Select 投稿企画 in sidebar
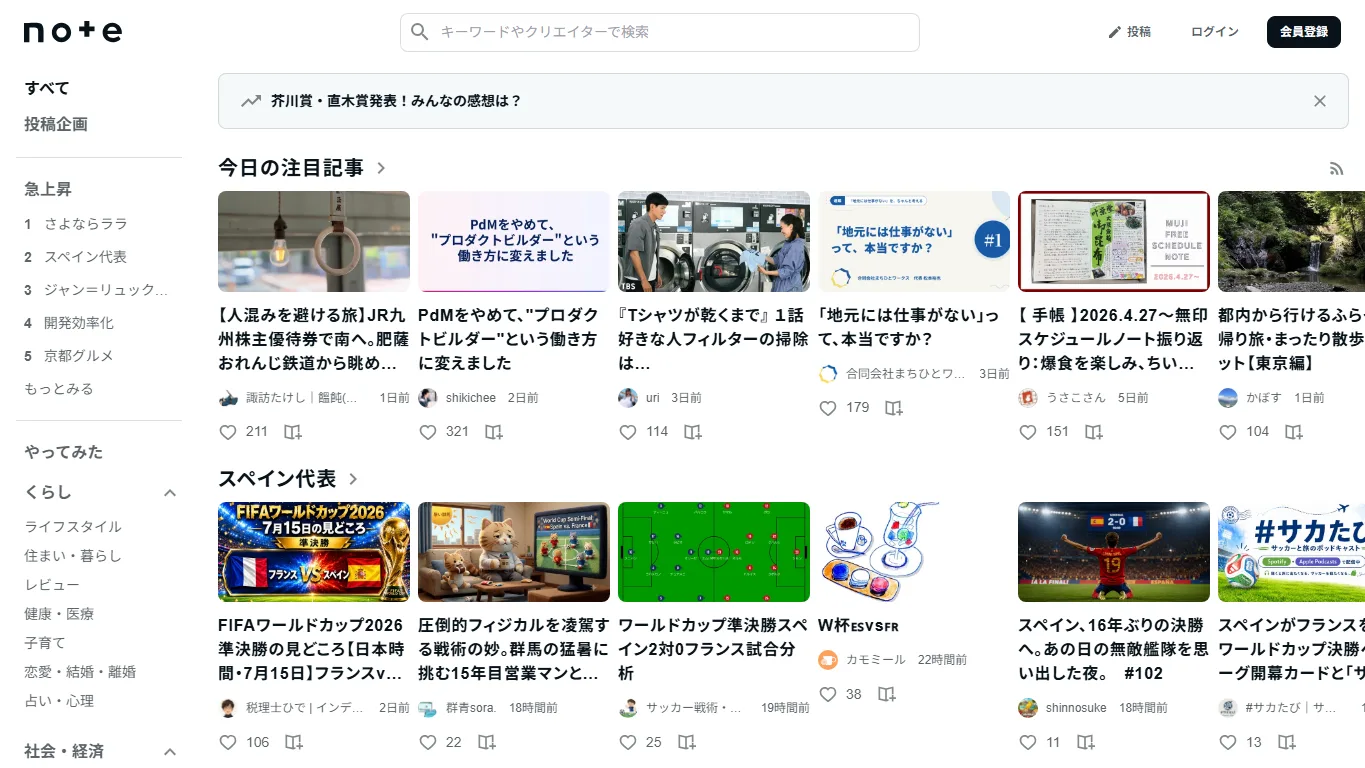This screenshot has width=1365, height=768. [56, 124]
